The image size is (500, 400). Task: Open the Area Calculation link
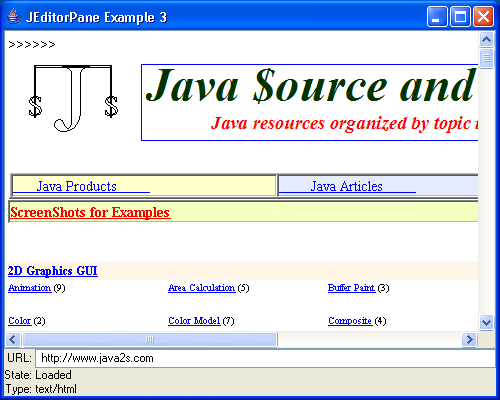[x=202, y=288]
